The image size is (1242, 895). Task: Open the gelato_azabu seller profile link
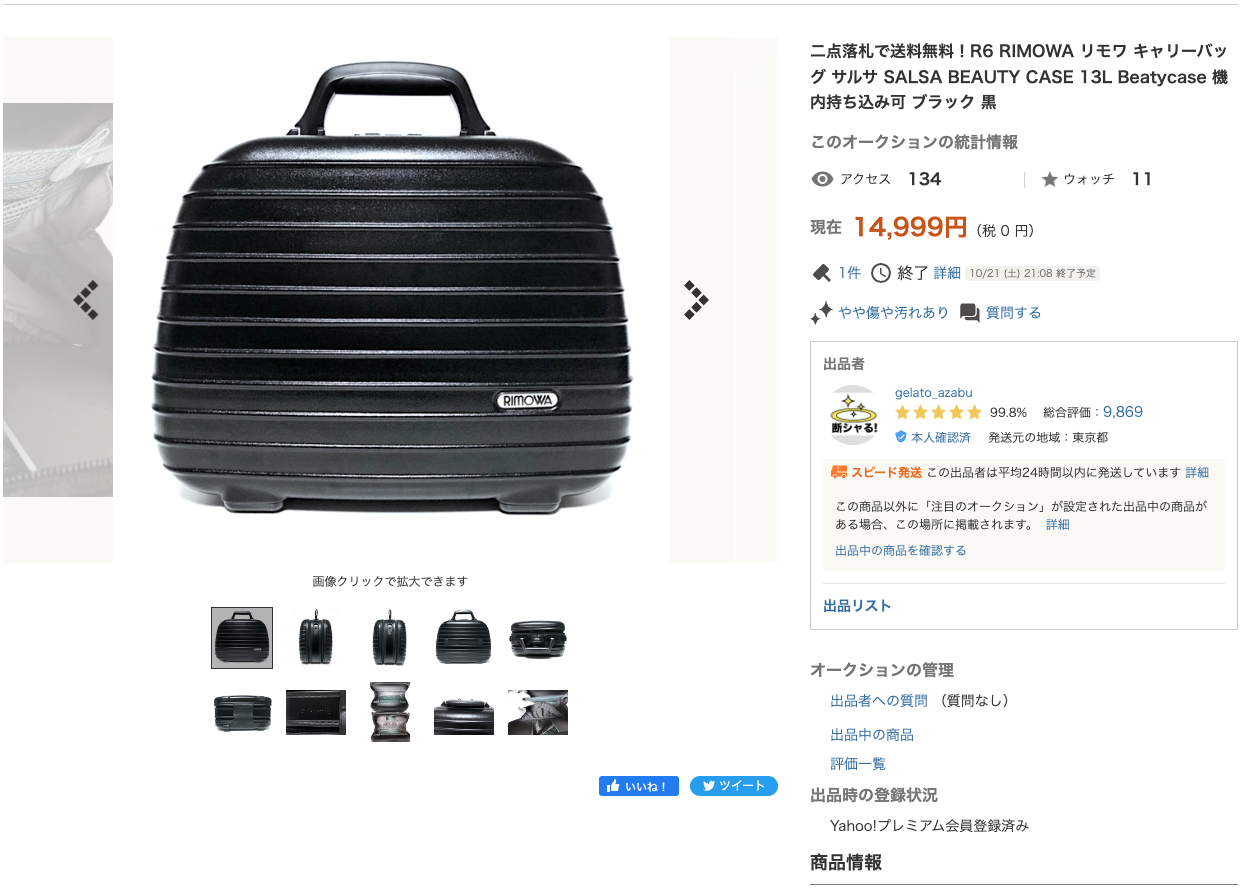point(933,393)
